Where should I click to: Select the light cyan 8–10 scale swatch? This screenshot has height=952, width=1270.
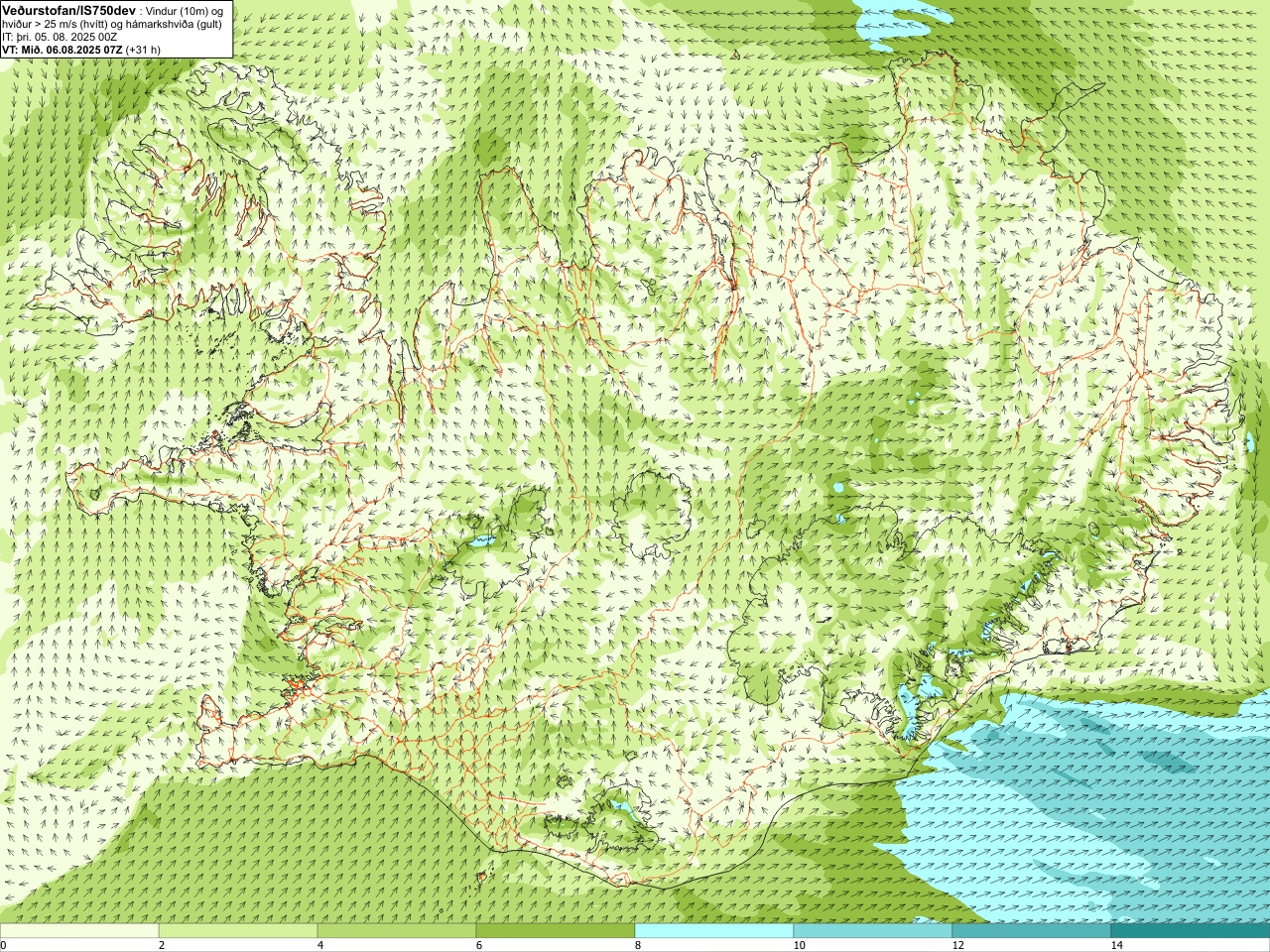click(714, 931)
